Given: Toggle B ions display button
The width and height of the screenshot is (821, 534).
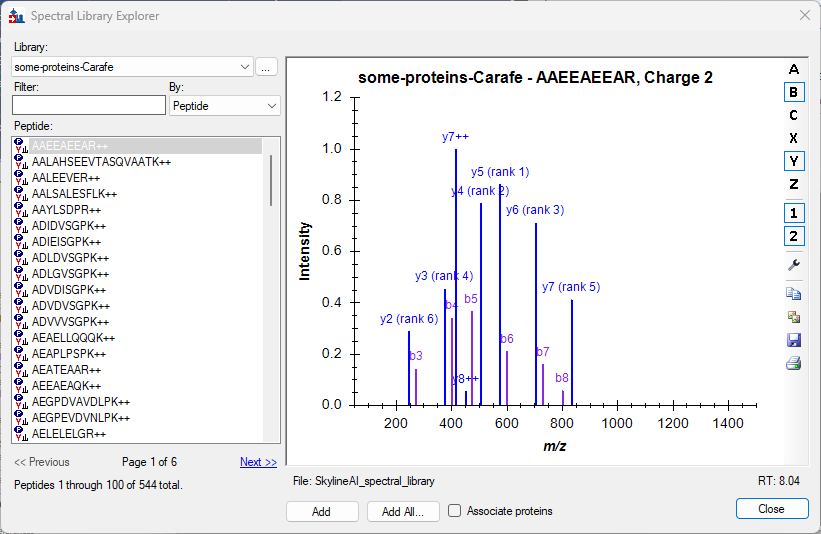Looking at the screenshot, I should pyautogui.click(x=794, y=92).
